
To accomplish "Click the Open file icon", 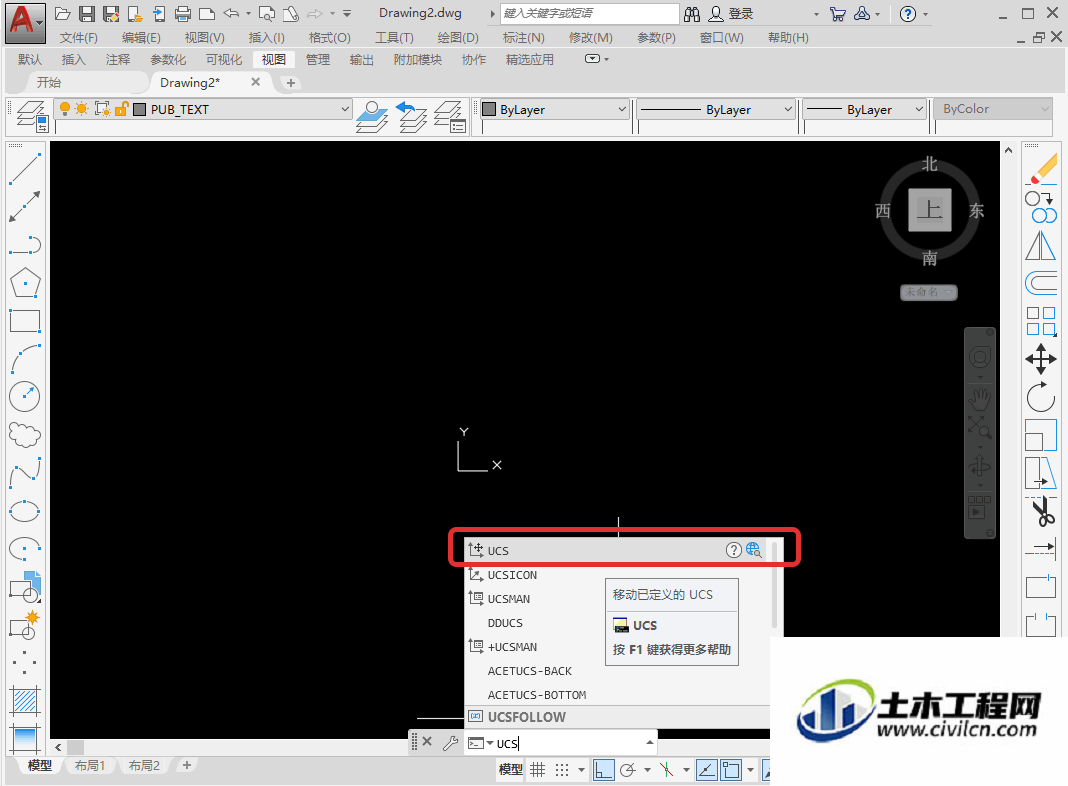I will pyautogui.click(x=63, y=14).
